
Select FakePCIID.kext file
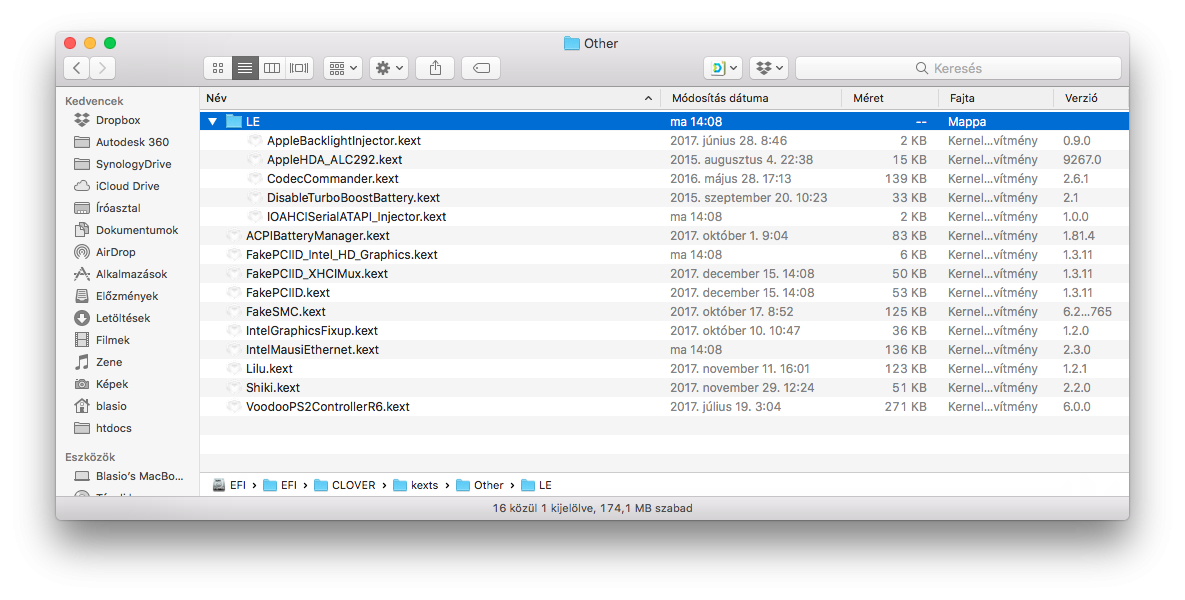pos(664,292)
